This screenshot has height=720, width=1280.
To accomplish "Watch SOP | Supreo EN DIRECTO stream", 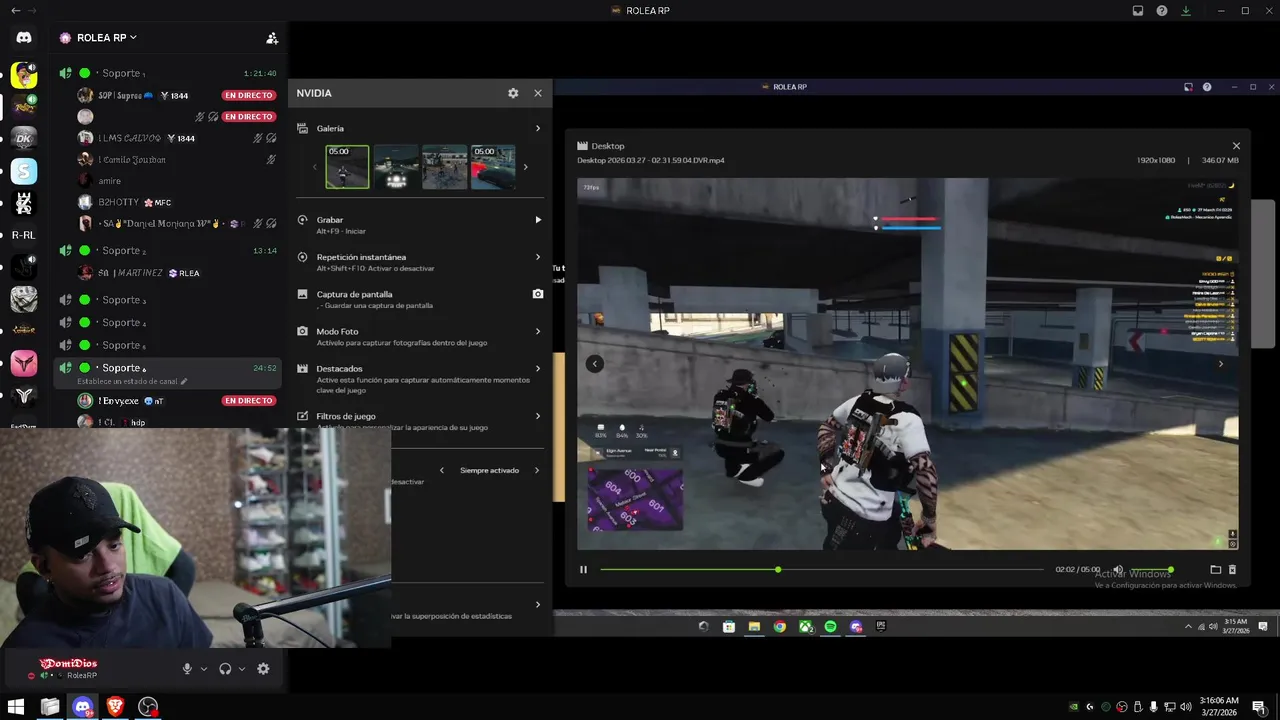I will 248,95.
